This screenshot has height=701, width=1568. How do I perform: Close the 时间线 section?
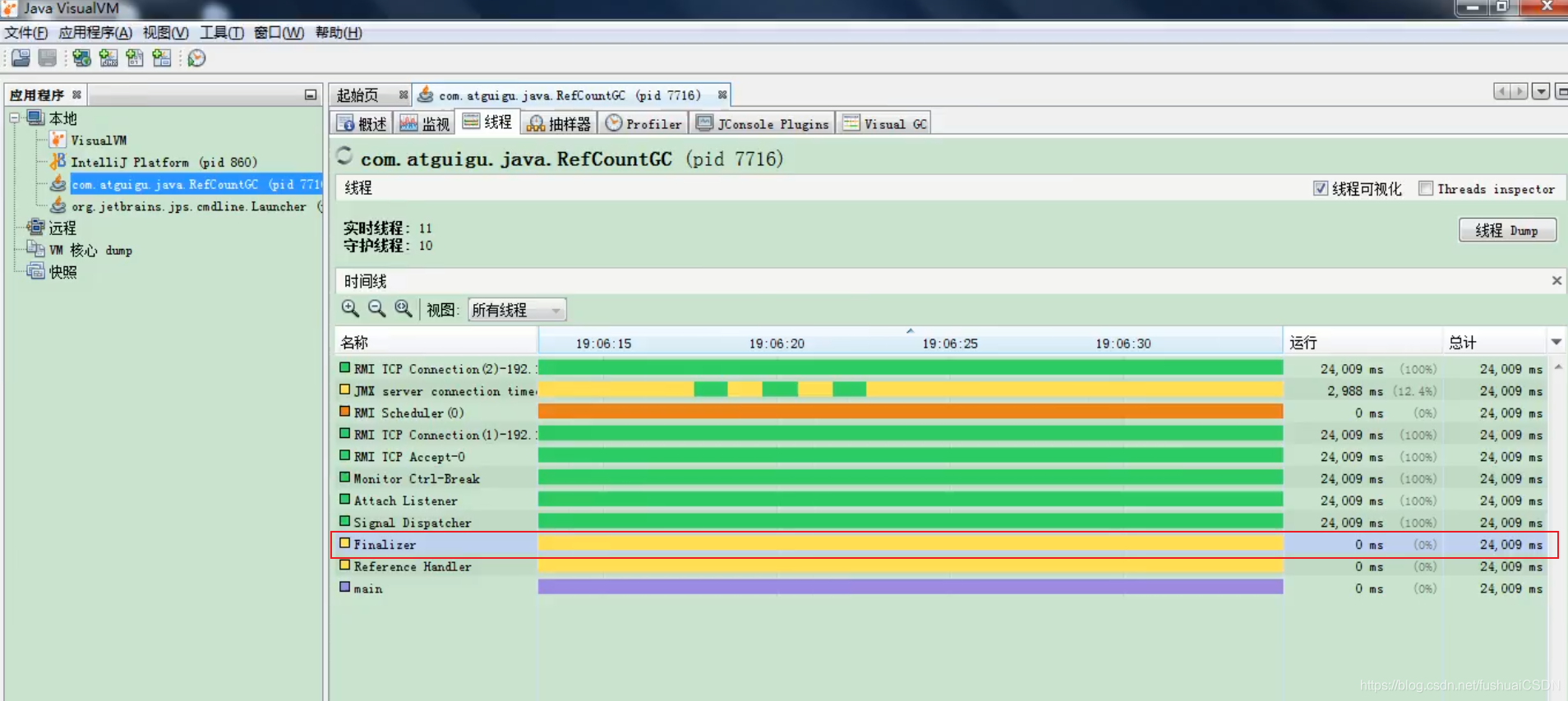1556,280
